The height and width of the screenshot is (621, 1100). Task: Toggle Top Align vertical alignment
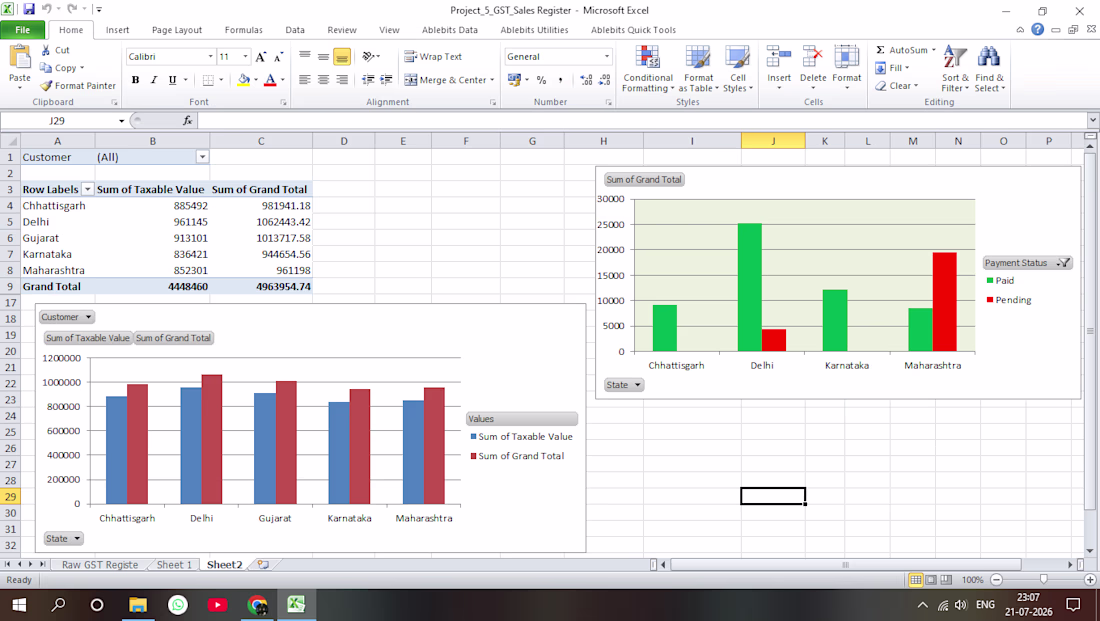tap(304, 56)
